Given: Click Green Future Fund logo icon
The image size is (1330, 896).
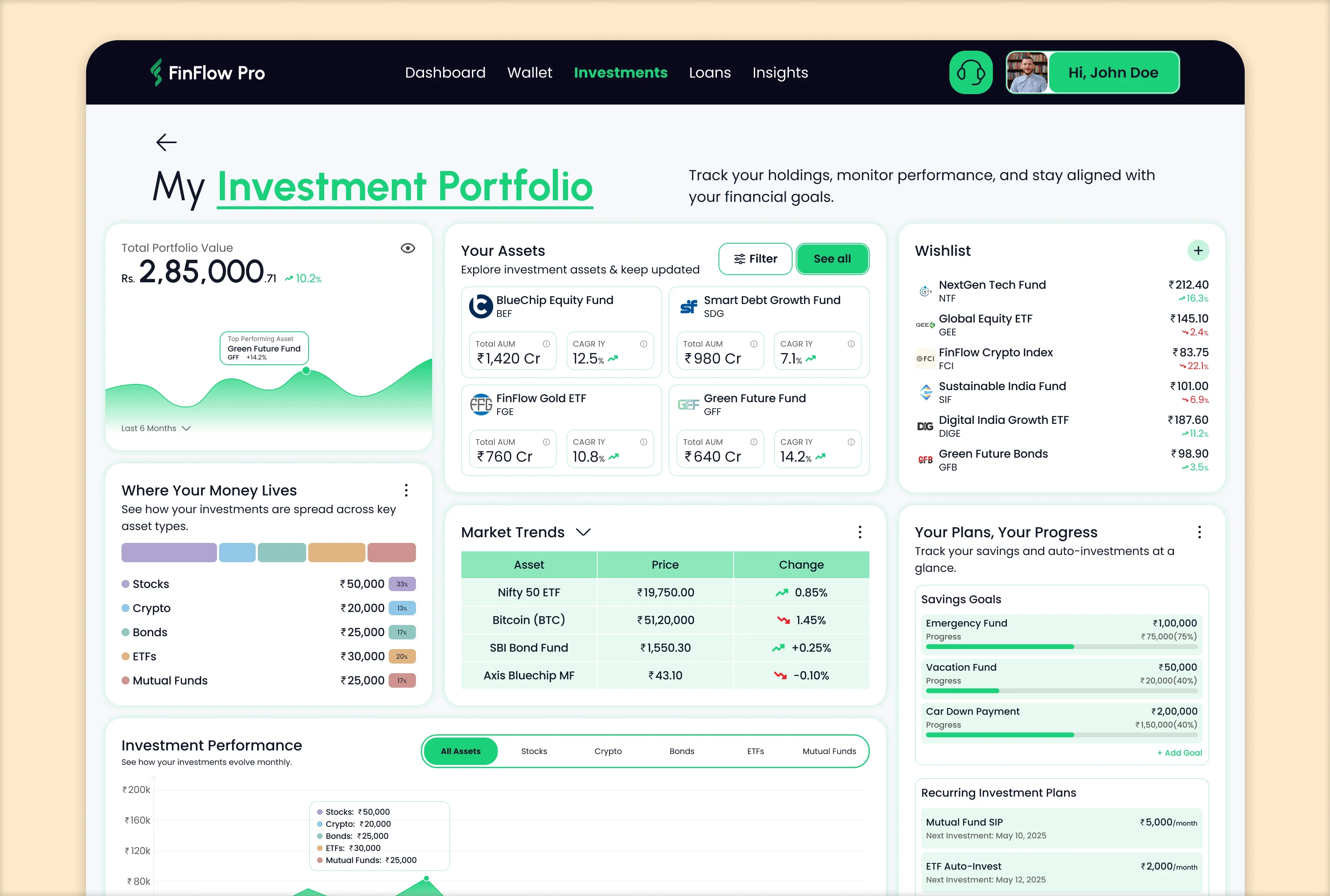Looking at the screenshot, I should click(x=689, y=405).
